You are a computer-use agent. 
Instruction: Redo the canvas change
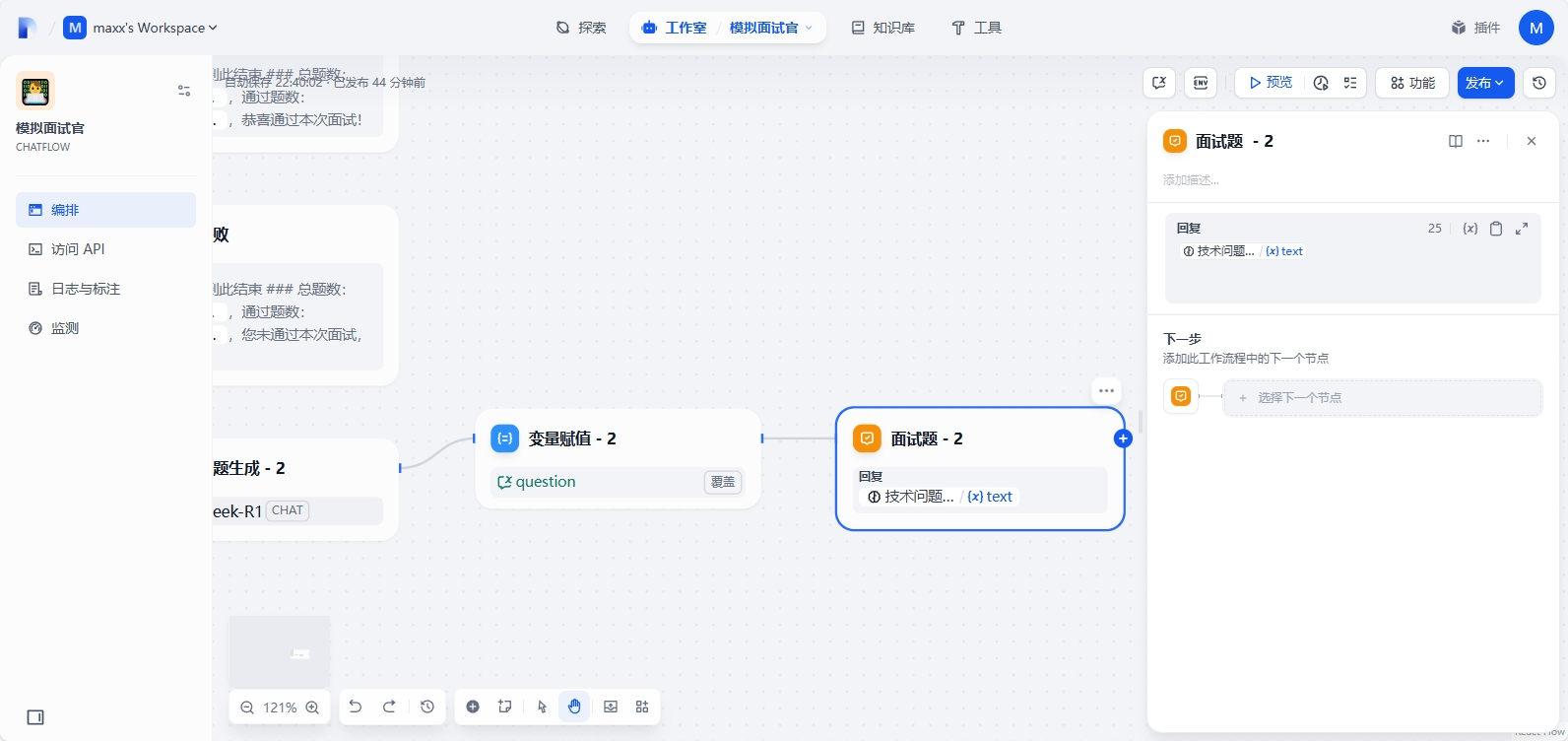pos(389,707)
